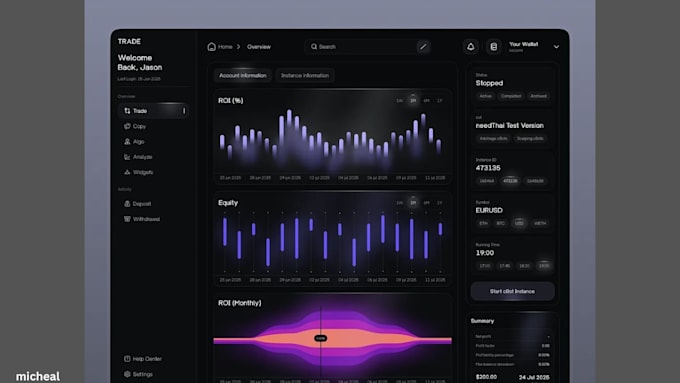Viewport: 680px width, 383px height.
Task: Select 1Y range on Equity chart
Action: click(439, 203)
